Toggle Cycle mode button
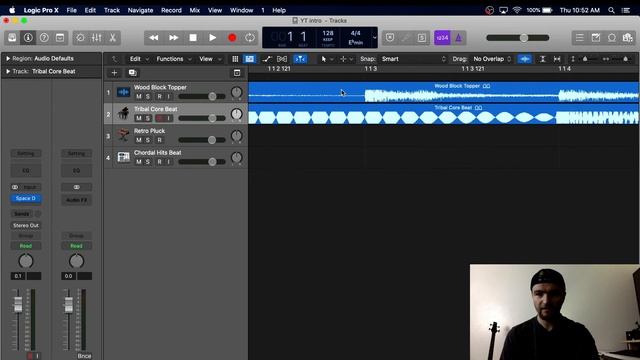 click(250, 38)
